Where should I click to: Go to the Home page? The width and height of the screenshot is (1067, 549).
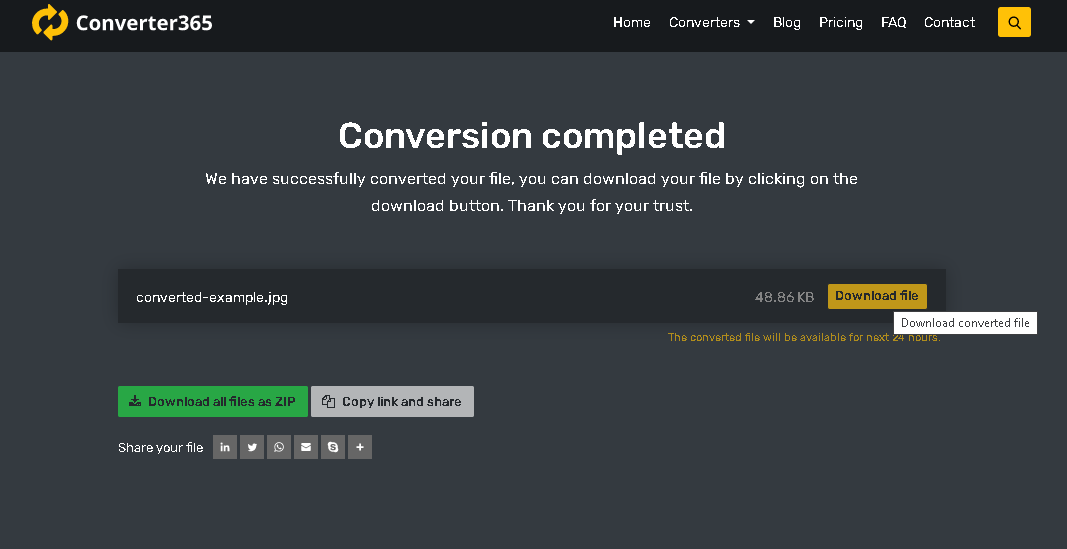632,22
